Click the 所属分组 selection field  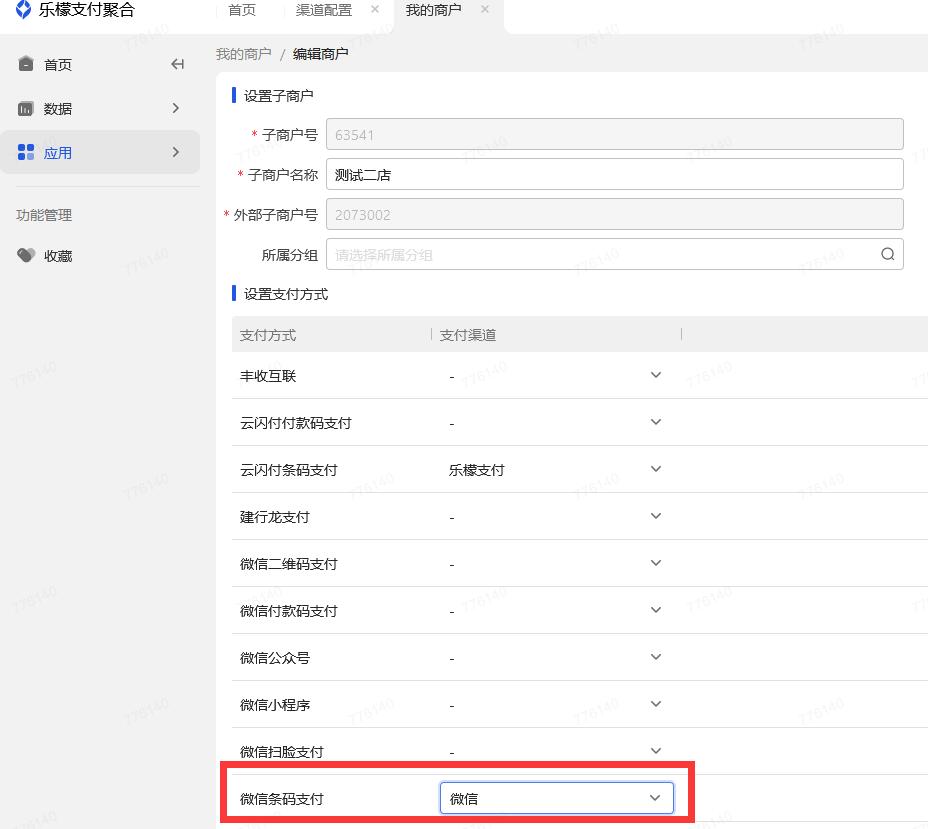(614, 254)
